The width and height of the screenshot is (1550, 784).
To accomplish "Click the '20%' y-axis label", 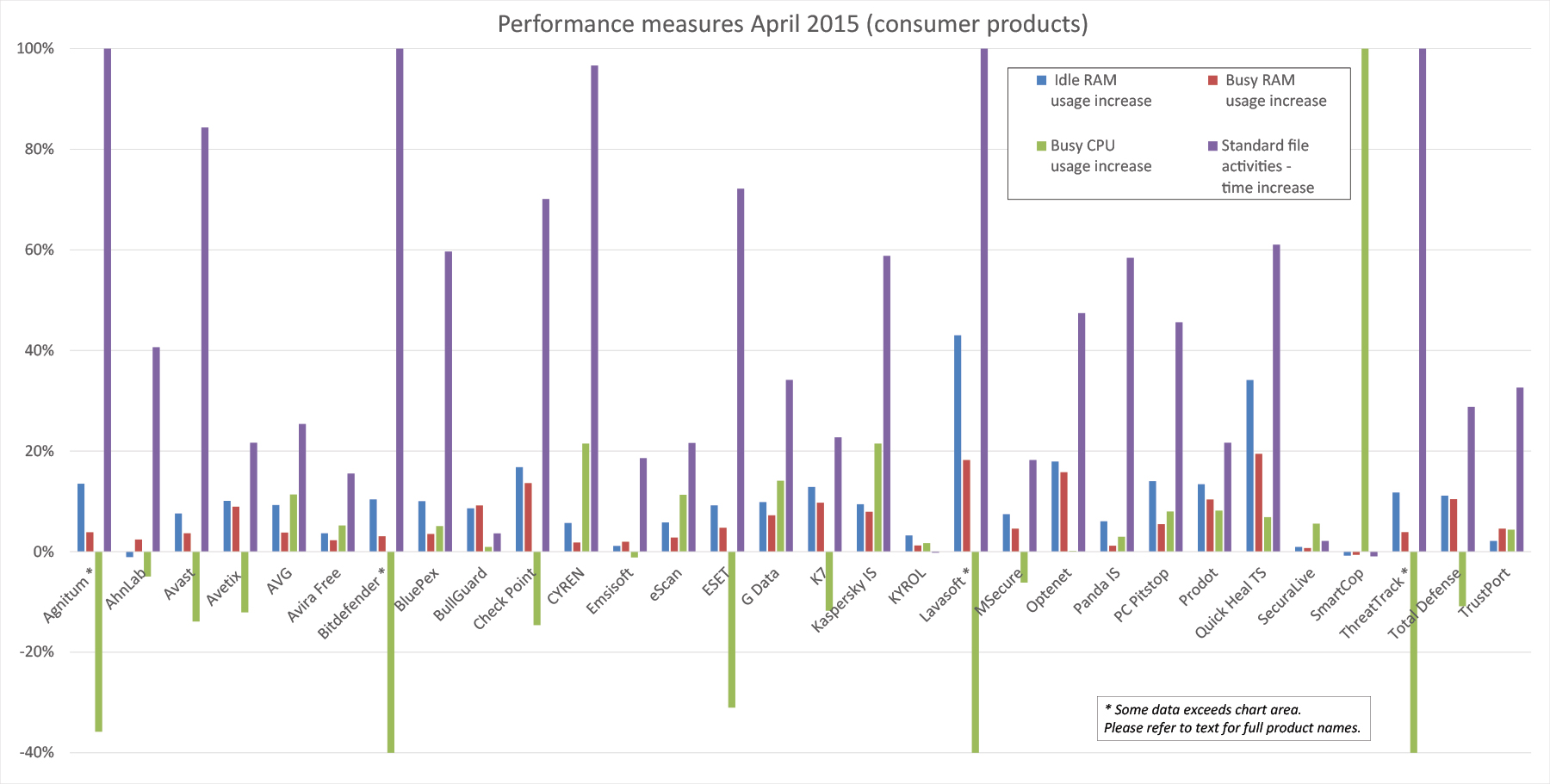I will tap(39, 452).
